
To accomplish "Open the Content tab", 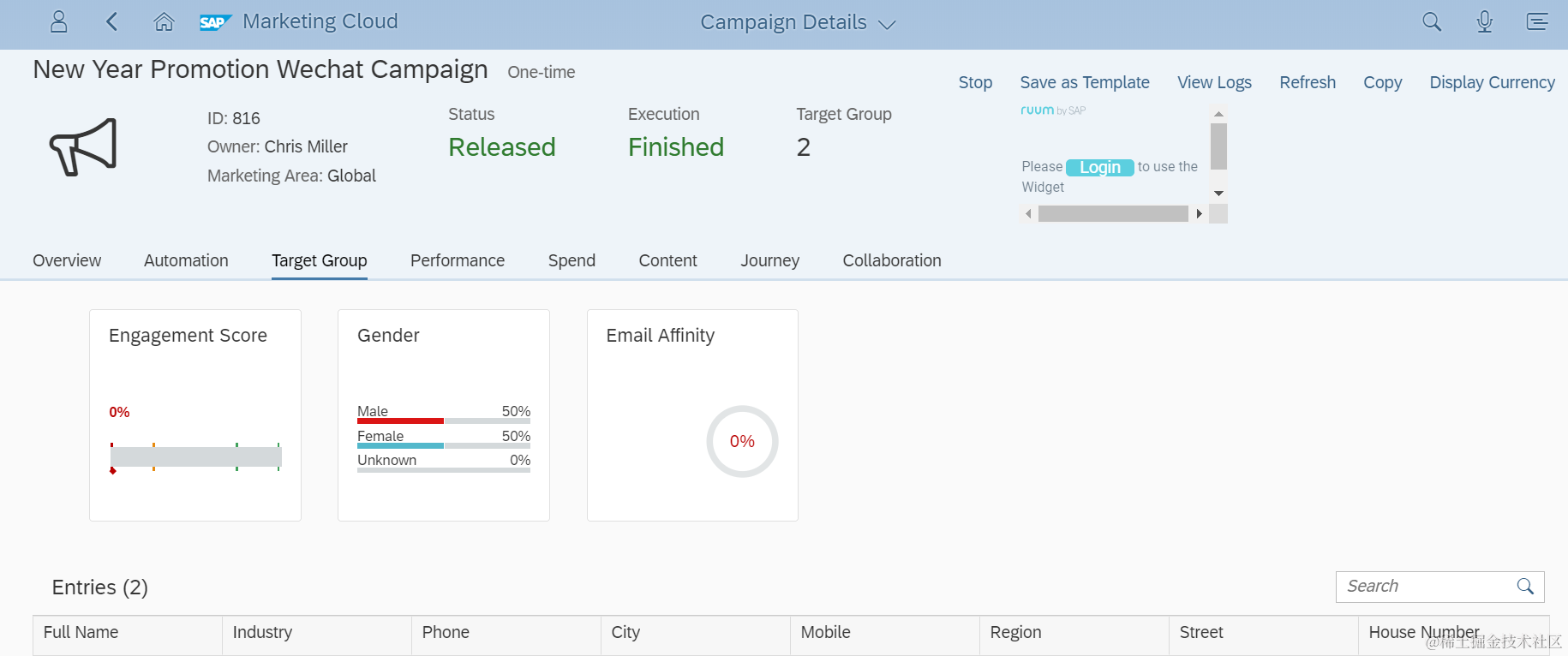I will click(667, 260).
